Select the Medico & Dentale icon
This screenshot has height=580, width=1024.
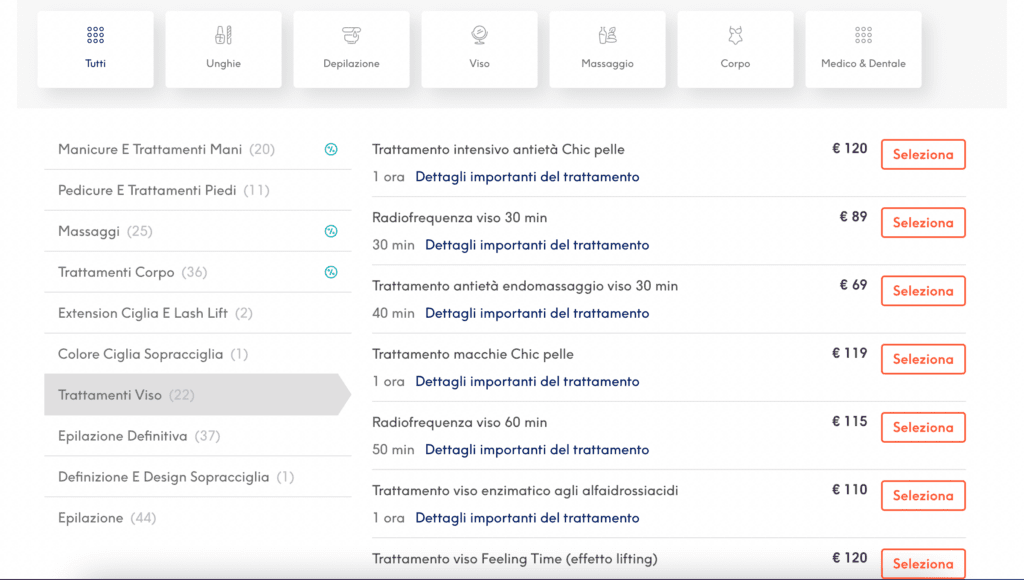click(863, 36)
